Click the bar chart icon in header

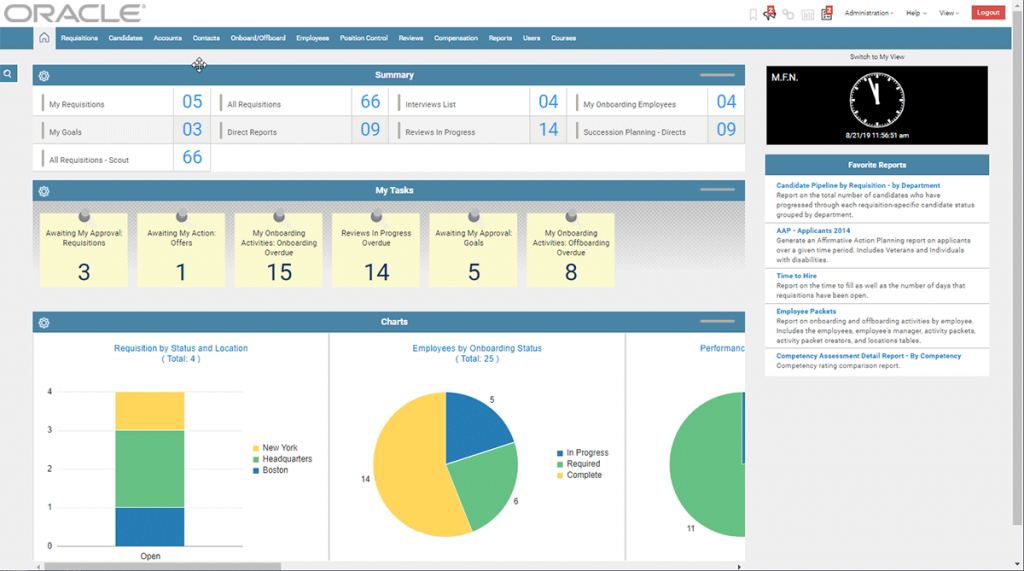[807, 14]
